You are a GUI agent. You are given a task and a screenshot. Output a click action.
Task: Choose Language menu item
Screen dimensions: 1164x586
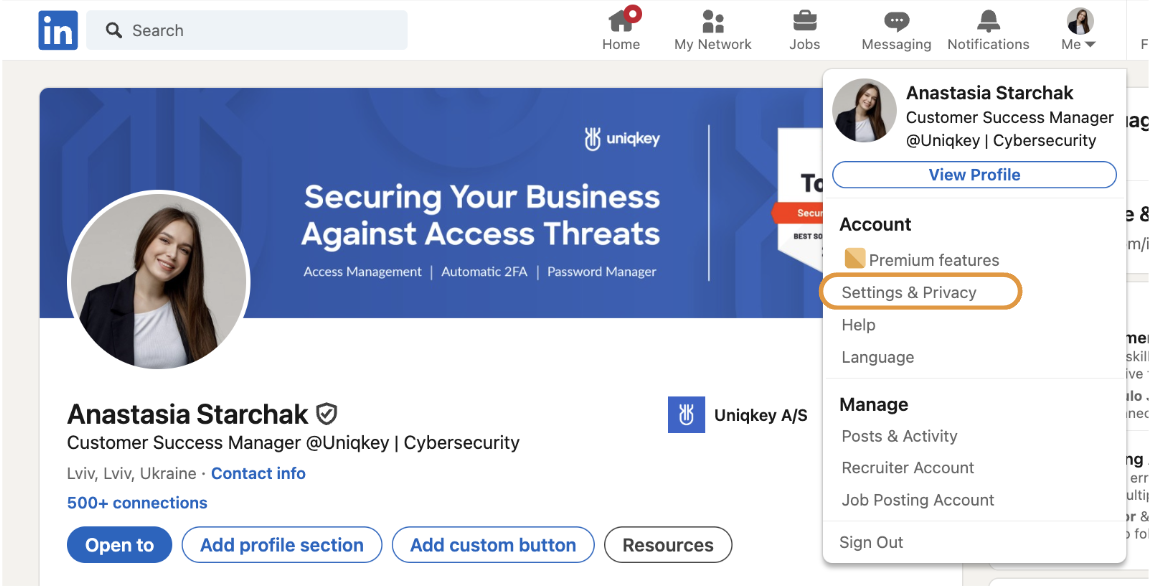[877, 357]
